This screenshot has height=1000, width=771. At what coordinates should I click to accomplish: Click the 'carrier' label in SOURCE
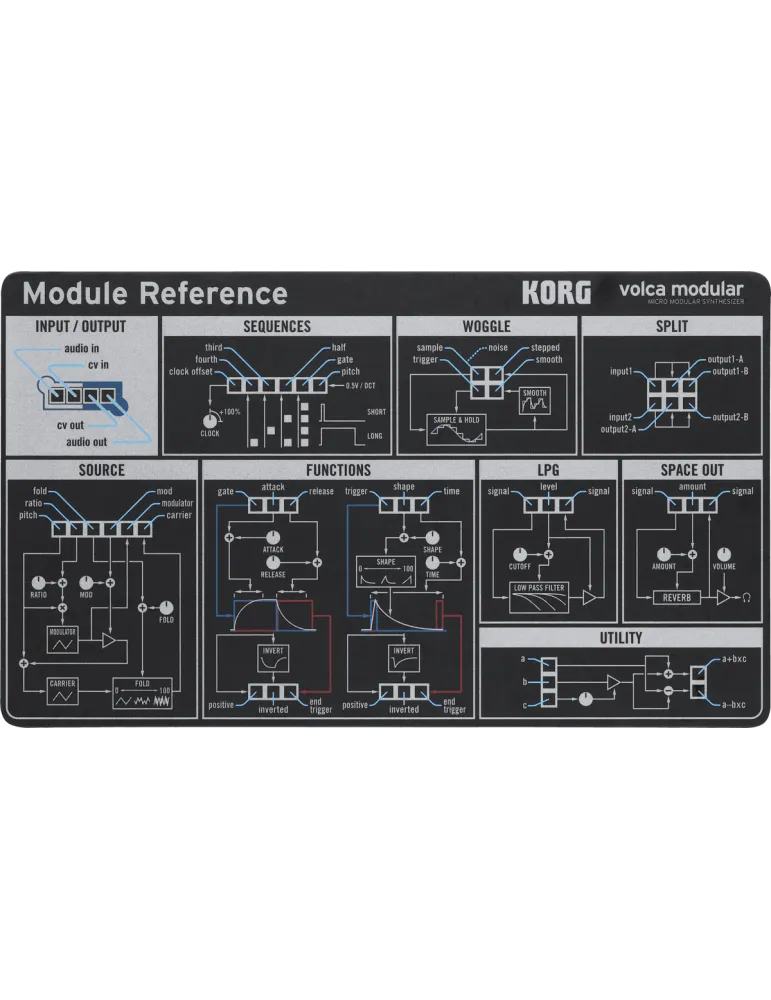(179, 515)
